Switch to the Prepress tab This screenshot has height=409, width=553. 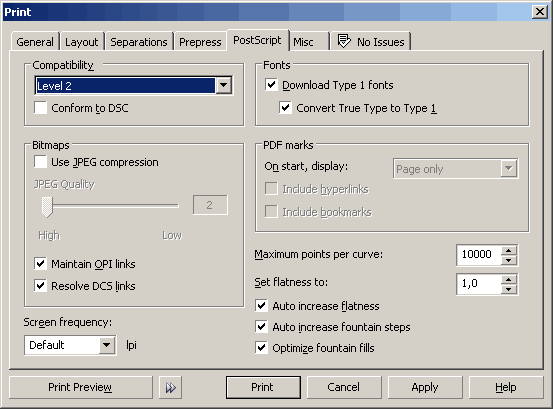pos(200,42)
